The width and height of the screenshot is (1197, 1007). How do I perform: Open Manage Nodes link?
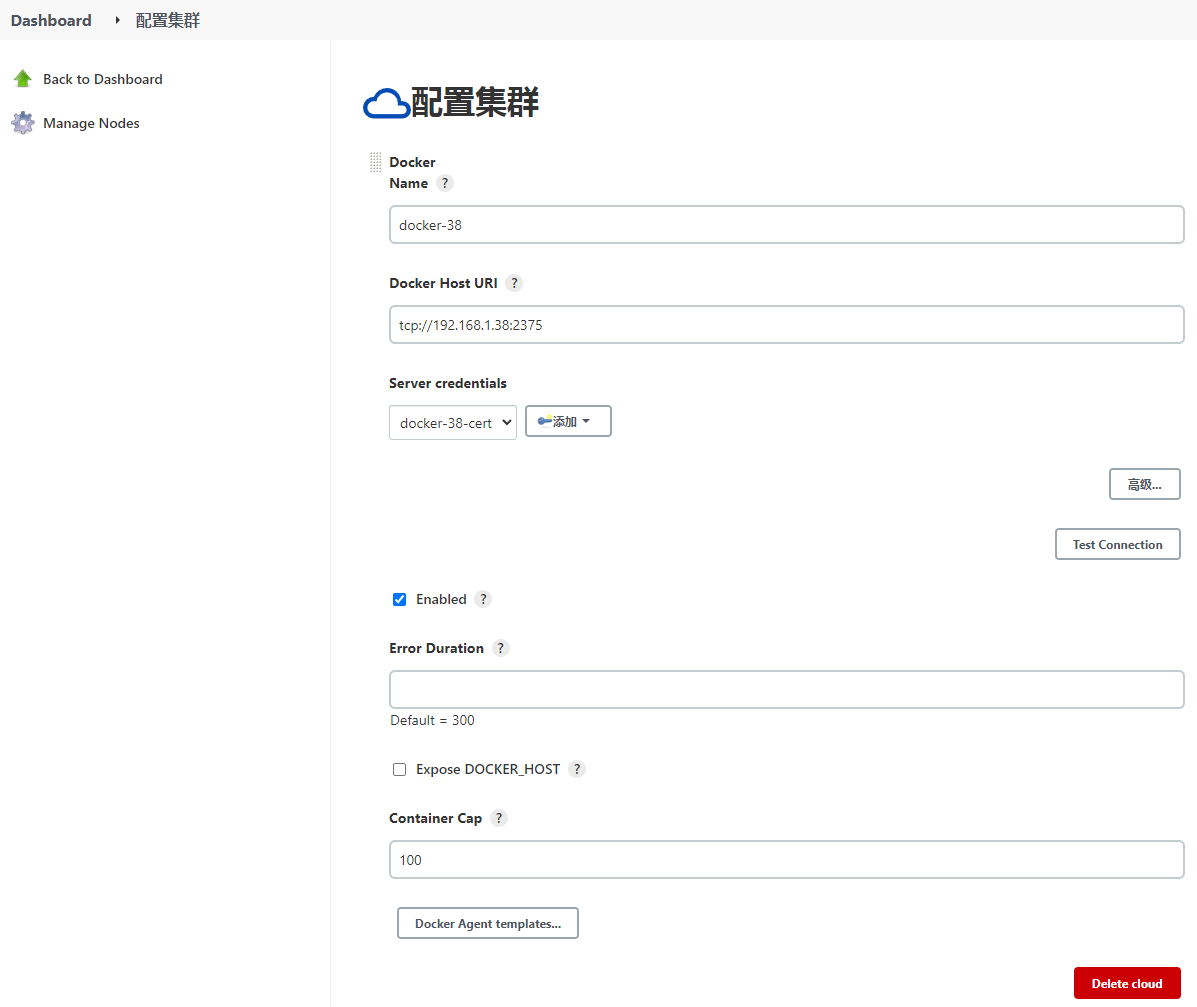tap(91, 123)
